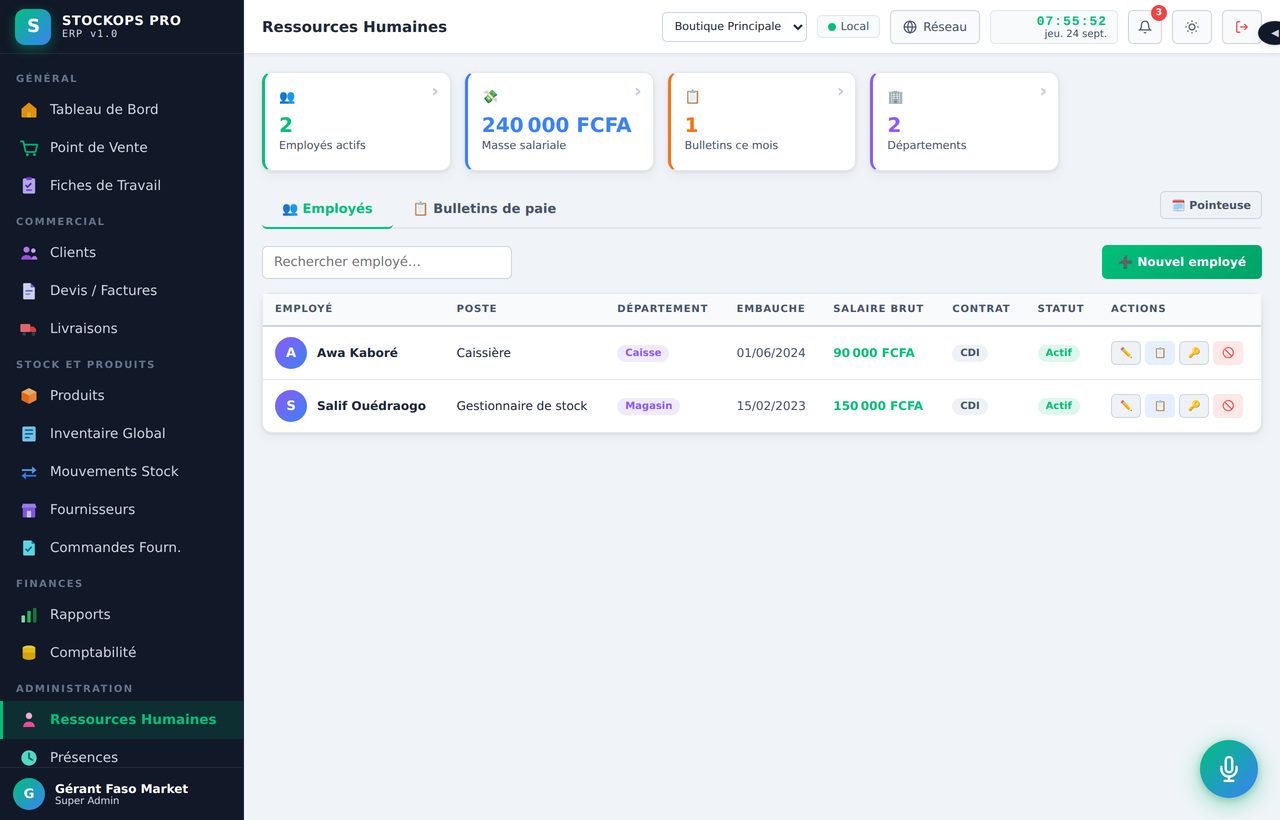
Task: Click the logout icon in the top bar
Action: (1242, 27)
